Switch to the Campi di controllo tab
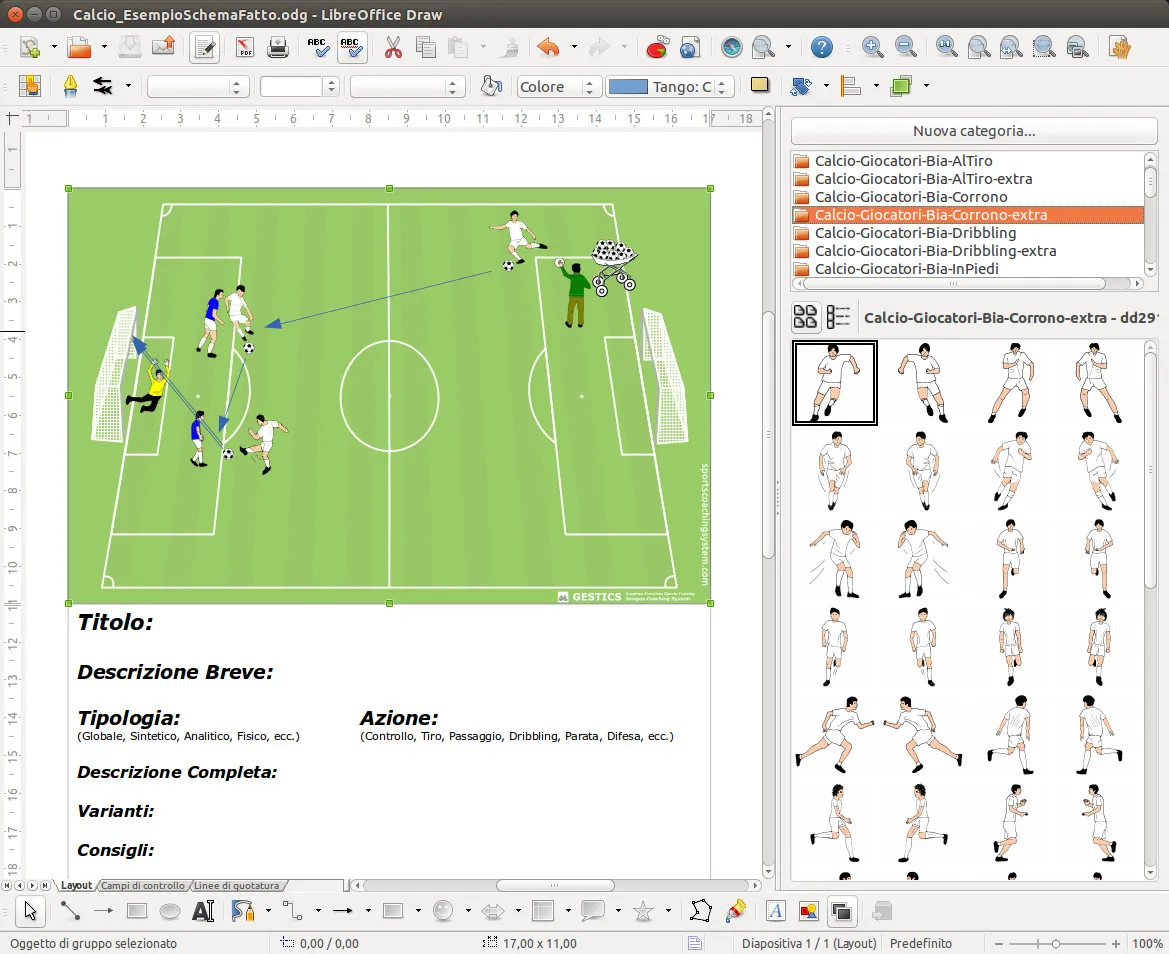The image size is (1169, 954). pyautogui.click(x=143, y=885)
